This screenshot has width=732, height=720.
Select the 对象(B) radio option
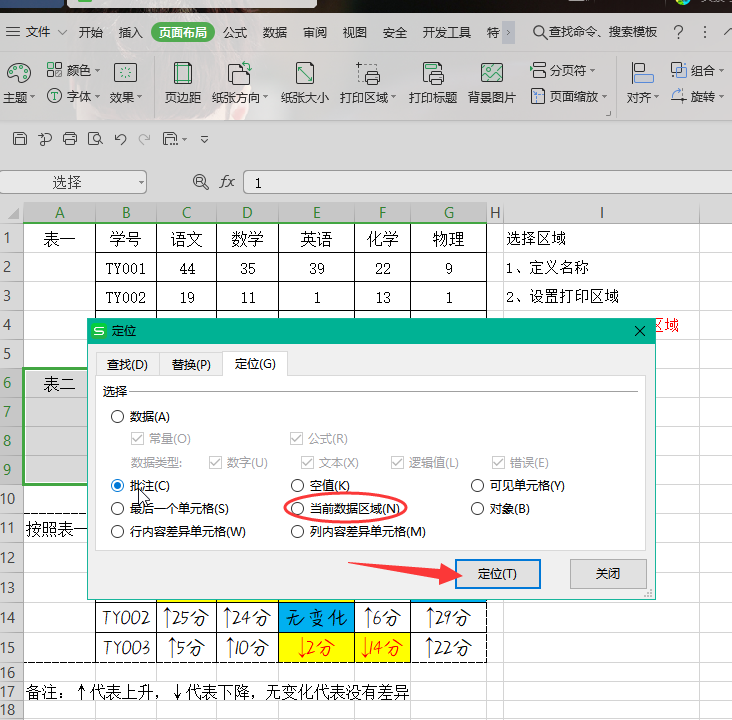click(x=477, y=508)
